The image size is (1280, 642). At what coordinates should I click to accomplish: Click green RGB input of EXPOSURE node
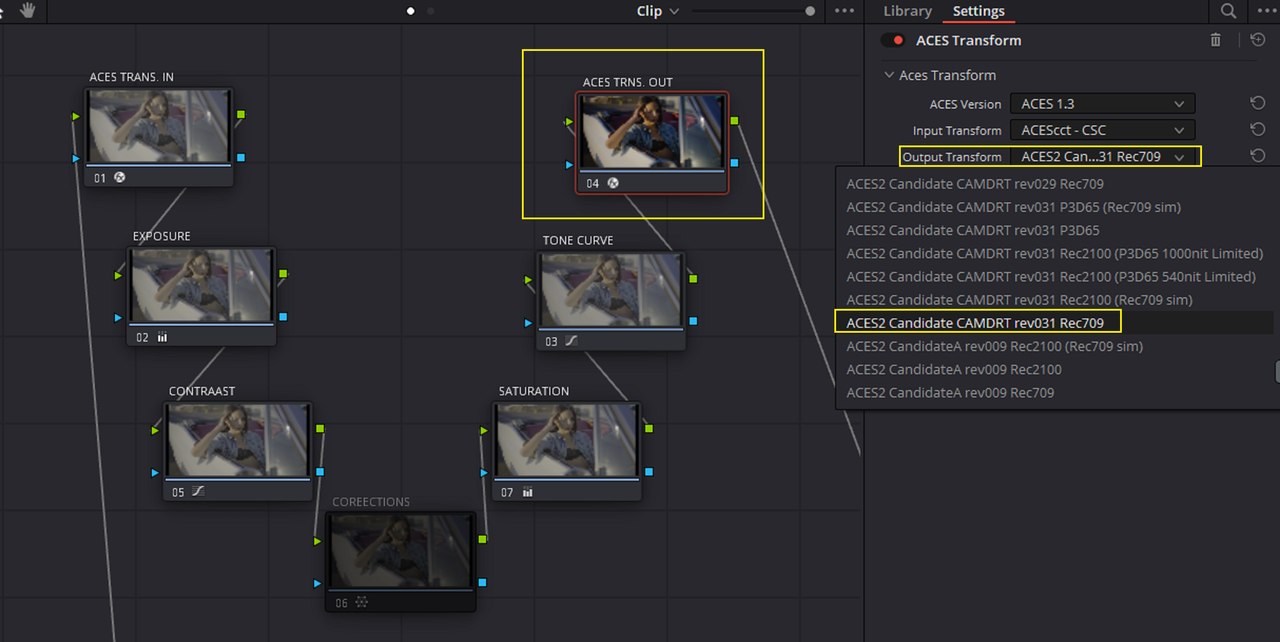coord(118,275)
